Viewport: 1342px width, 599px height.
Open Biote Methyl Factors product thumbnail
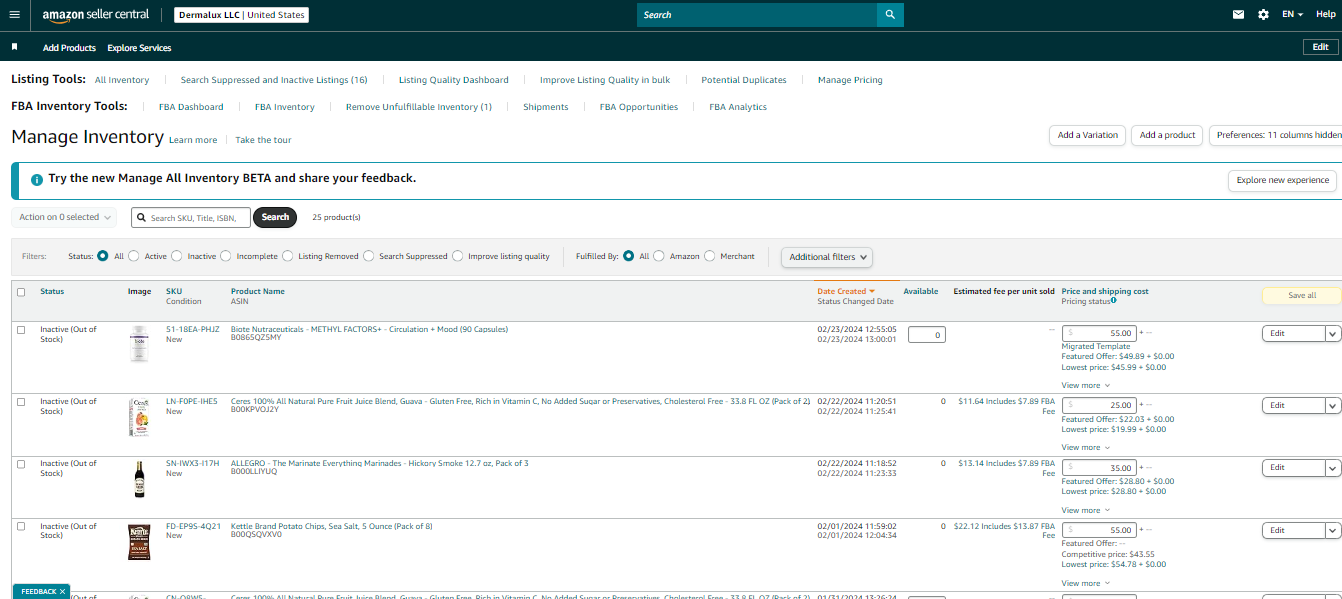pos(139,344)
